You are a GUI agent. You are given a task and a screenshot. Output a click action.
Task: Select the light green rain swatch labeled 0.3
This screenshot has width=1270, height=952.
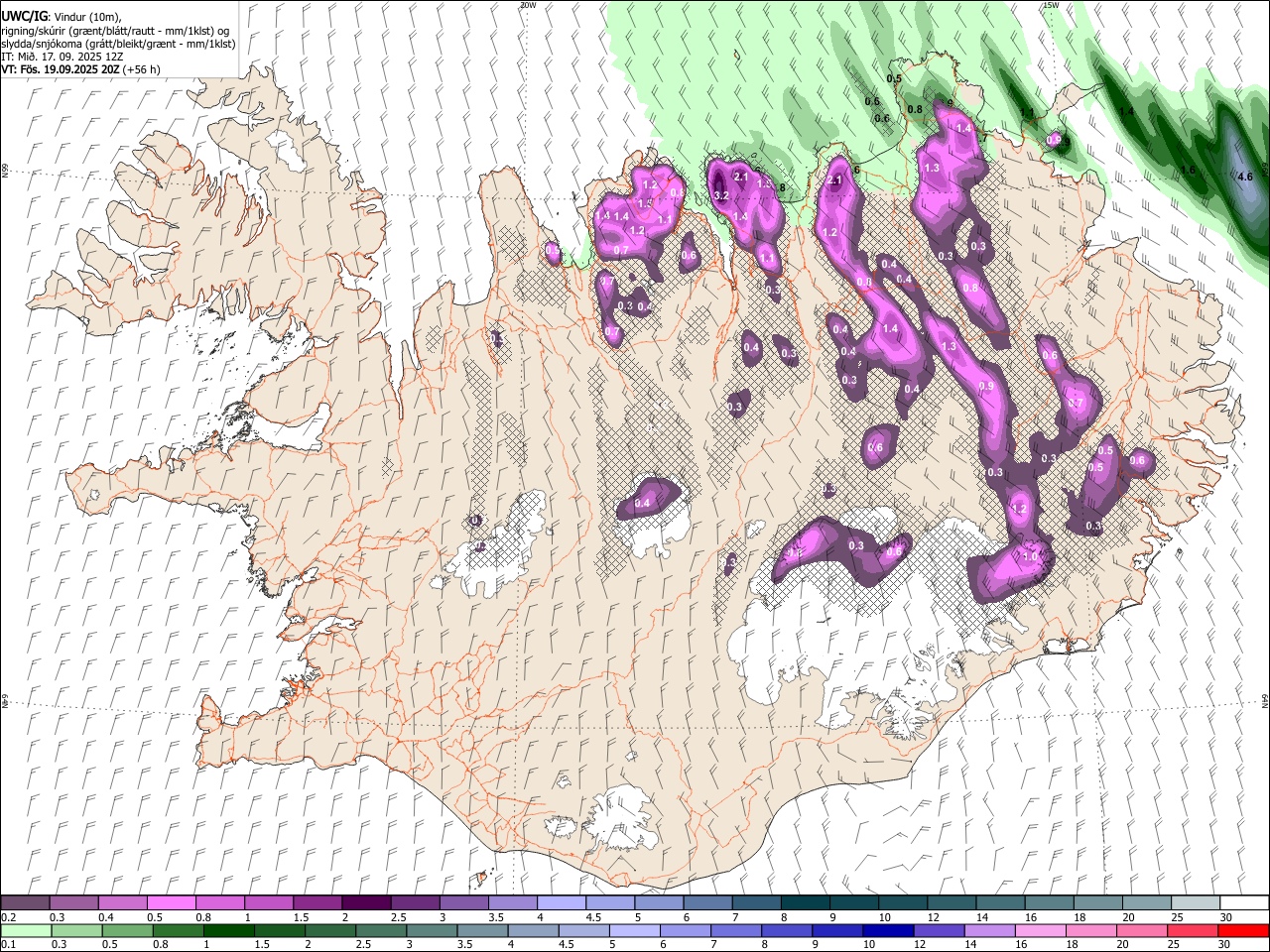click(x=76, y=930)
